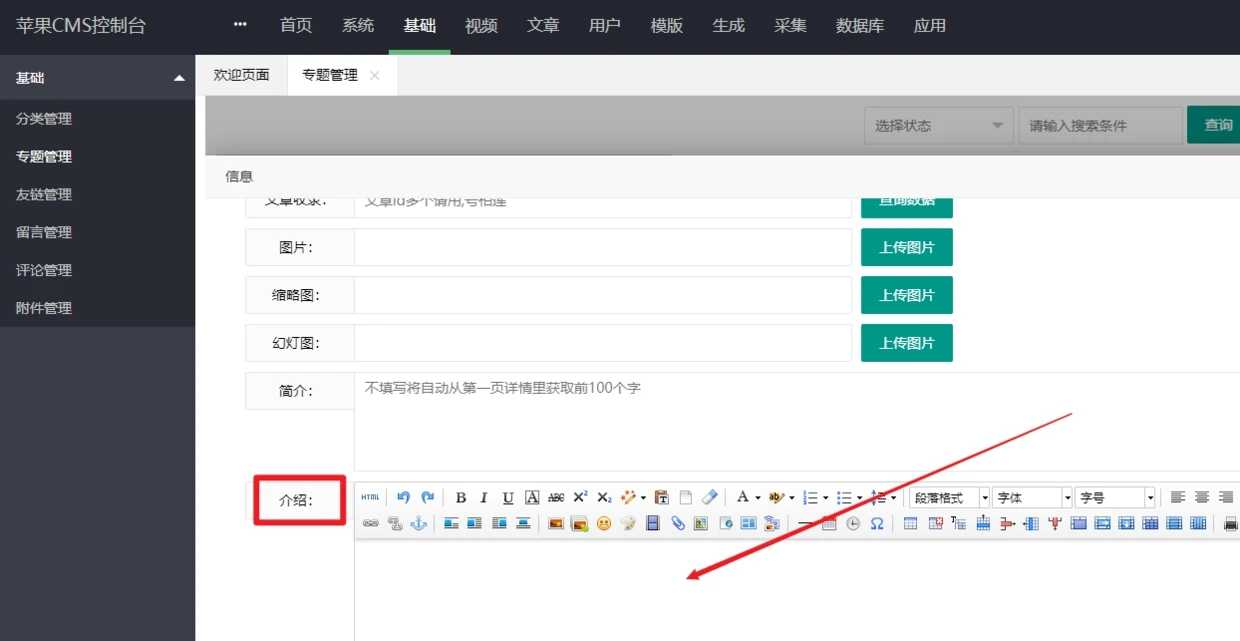This screenshot has height=641, width=1240.
Task: Open the 选择状态 status dropdown
Action: pos(938,126)
